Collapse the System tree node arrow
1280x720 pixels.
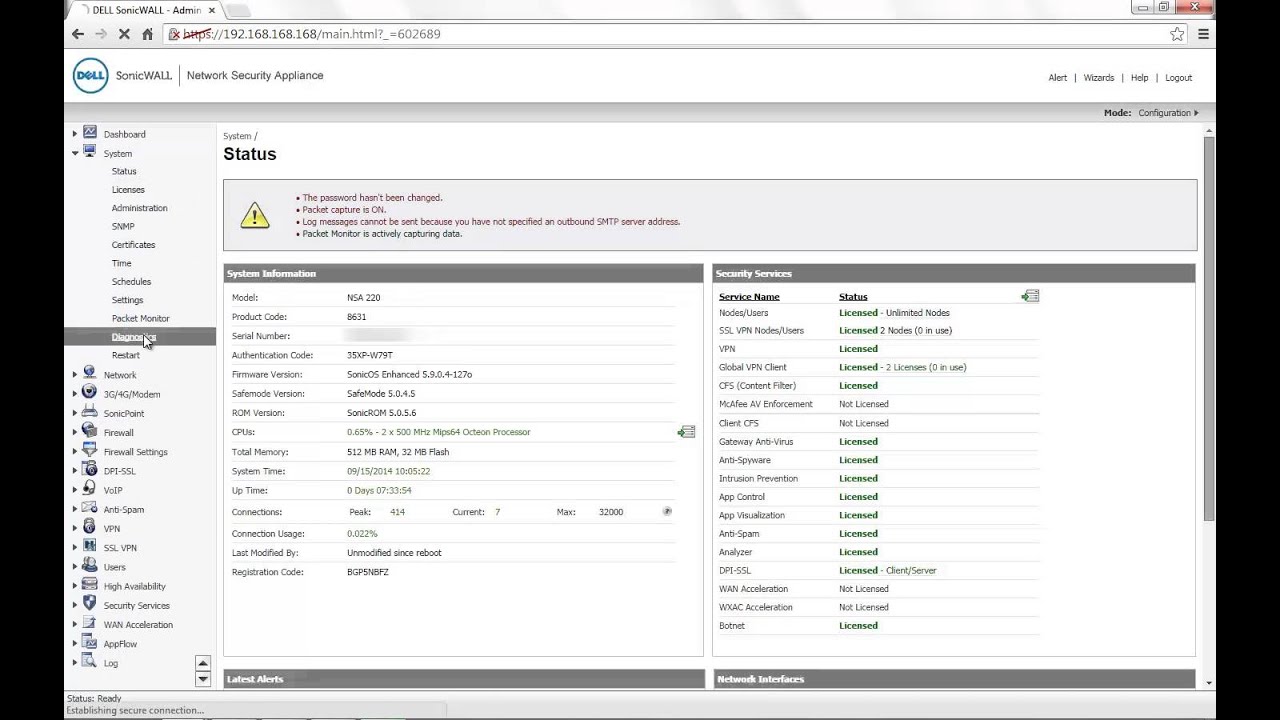tap(75, 153)
